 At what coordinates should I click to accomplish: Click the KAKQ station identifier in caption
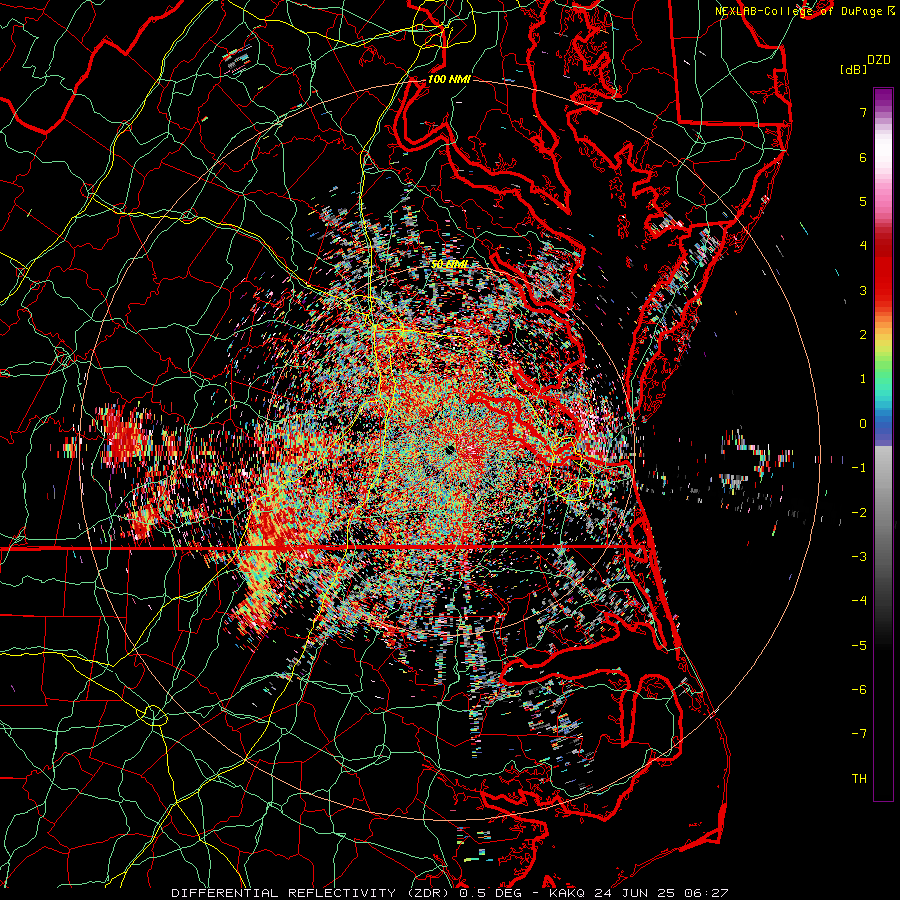[x=567, y=893]
